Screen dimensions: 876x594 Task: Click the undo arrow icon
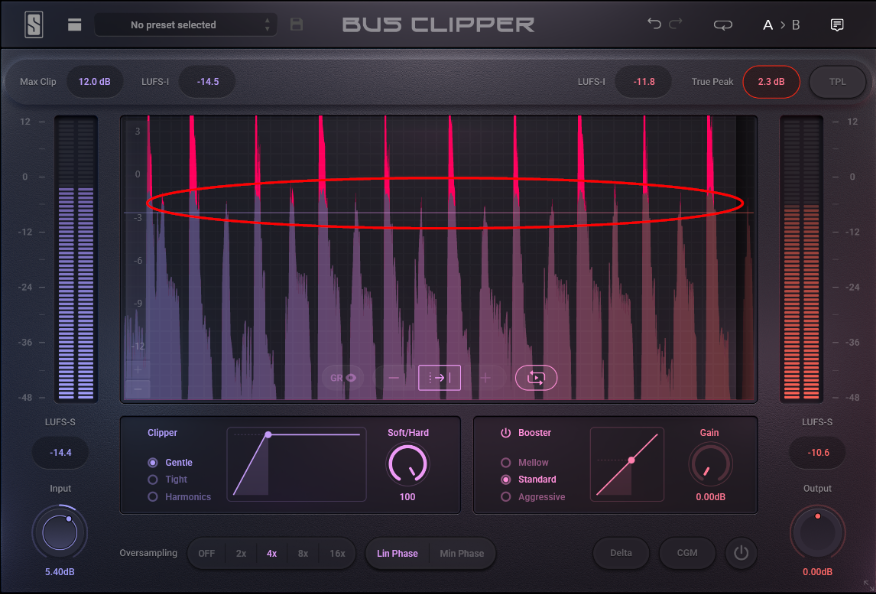click(x=654, y=24)
